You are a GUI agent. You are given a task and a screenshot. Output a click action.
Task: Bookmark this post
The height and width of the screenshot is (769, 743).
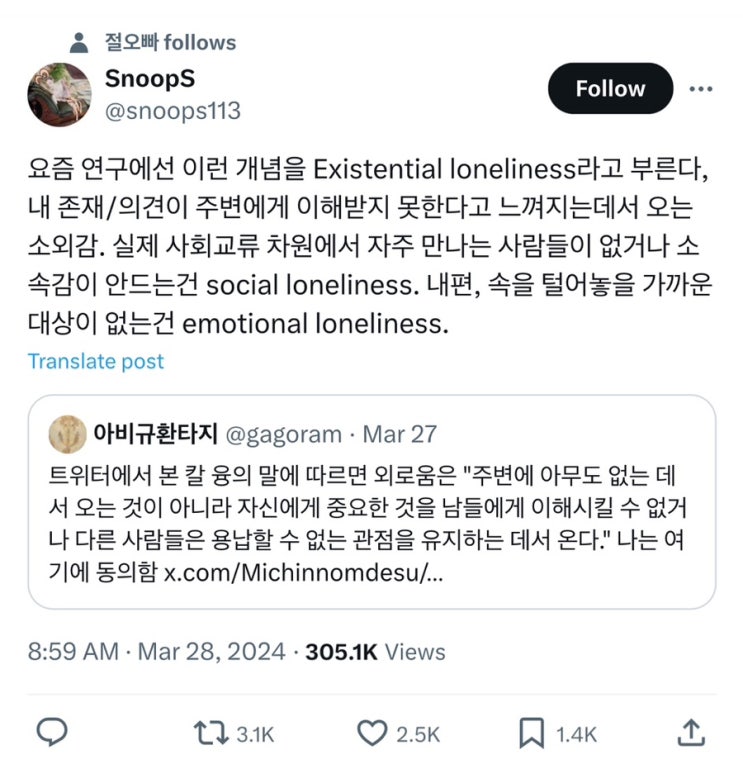tap(531, 734)
